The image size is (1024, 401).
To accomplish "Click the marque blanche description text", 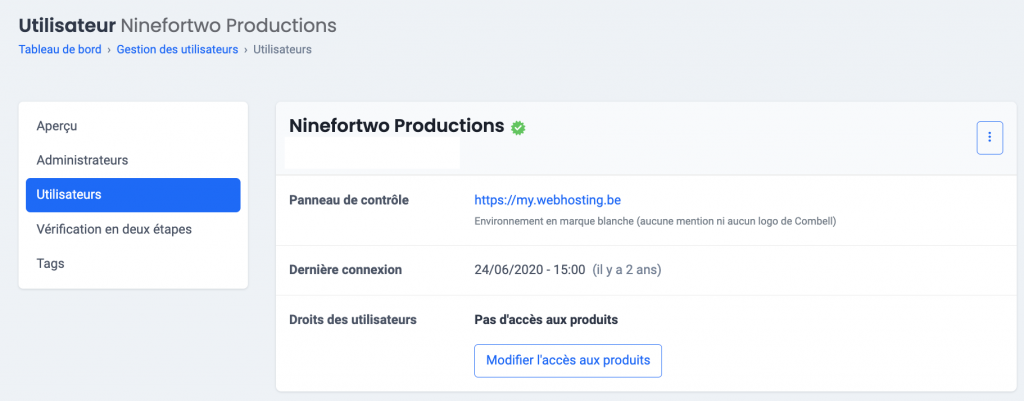I will (x=654, y=221).
